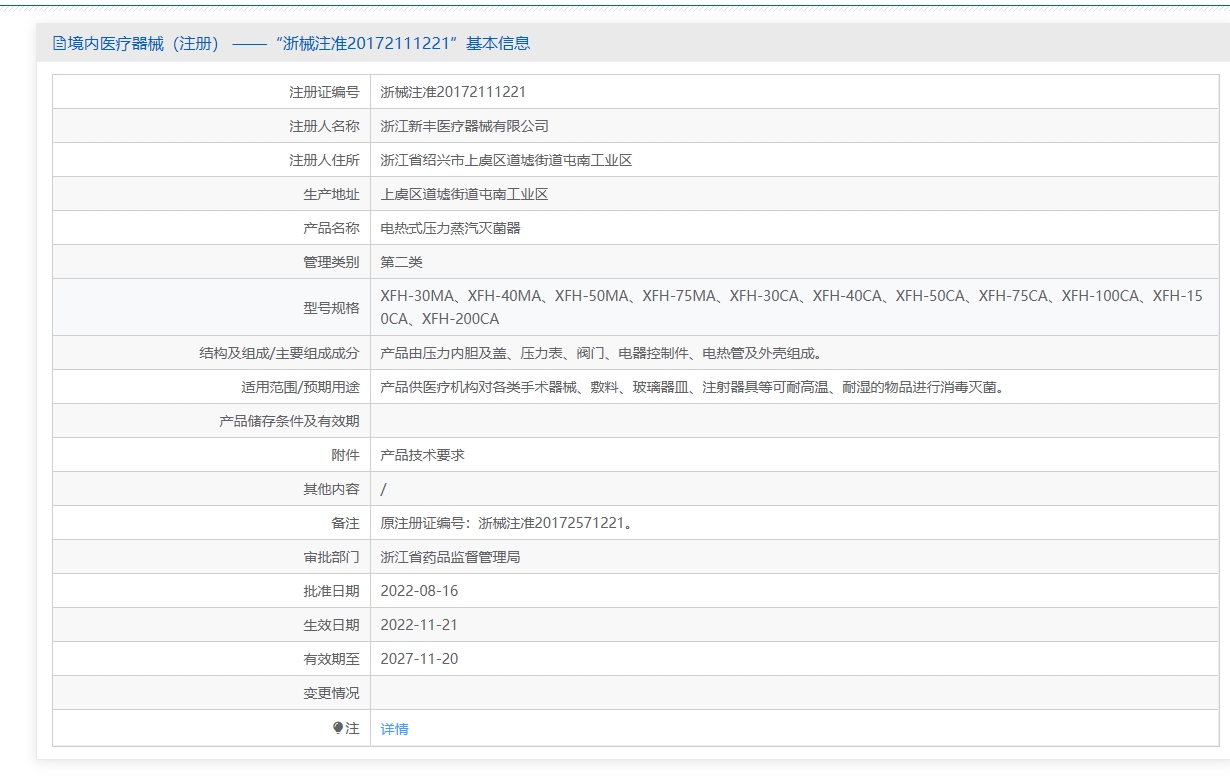Select registration number 浙械注准20172111221 cell
The image size is (1230, 777).
pos(453,92)
